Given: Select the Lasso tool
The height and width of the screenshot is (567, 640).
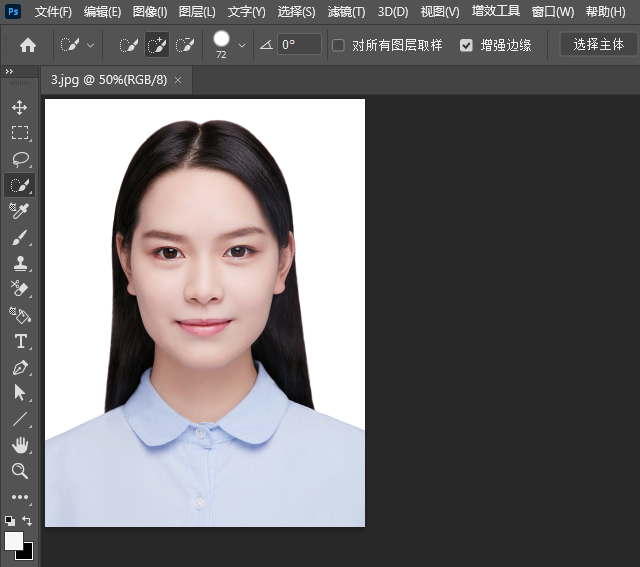Looking at the screenshot, I should coord(20,159).
